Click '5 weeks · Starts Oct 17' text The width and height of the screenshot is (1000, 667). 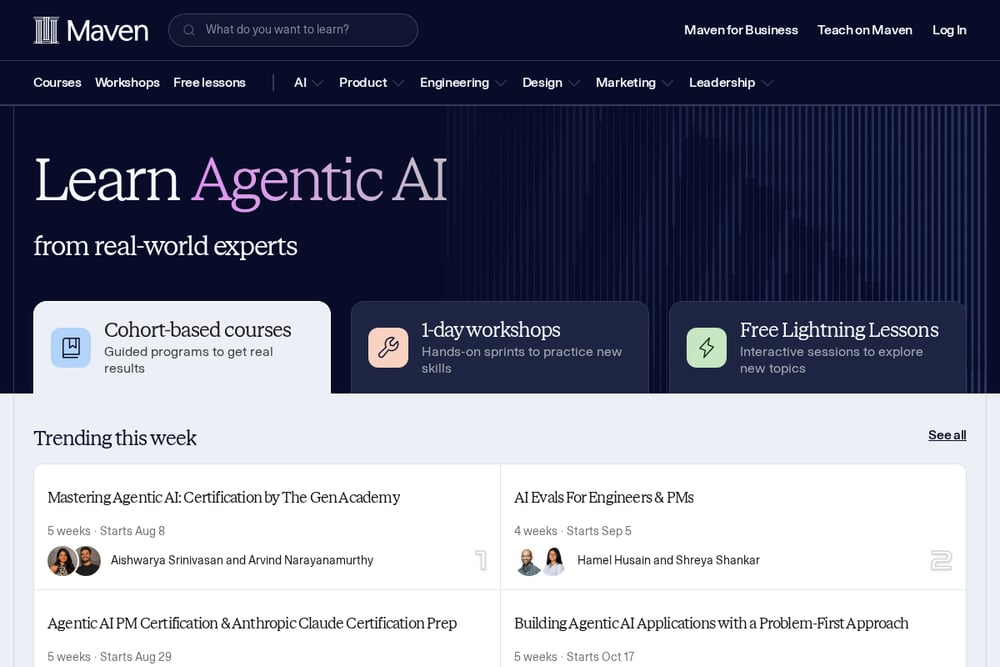pos(574,656)
